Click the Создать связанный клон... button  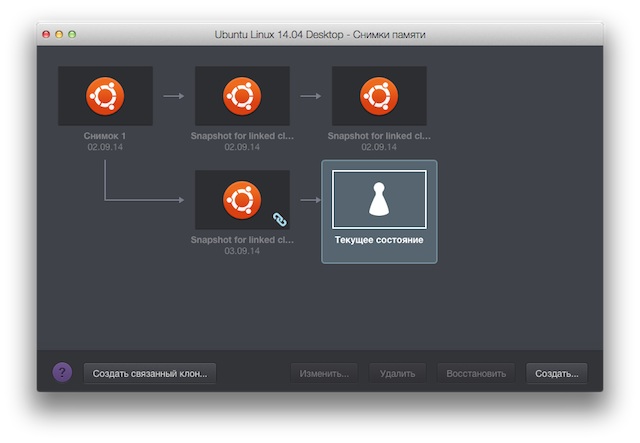click(150, 374)
